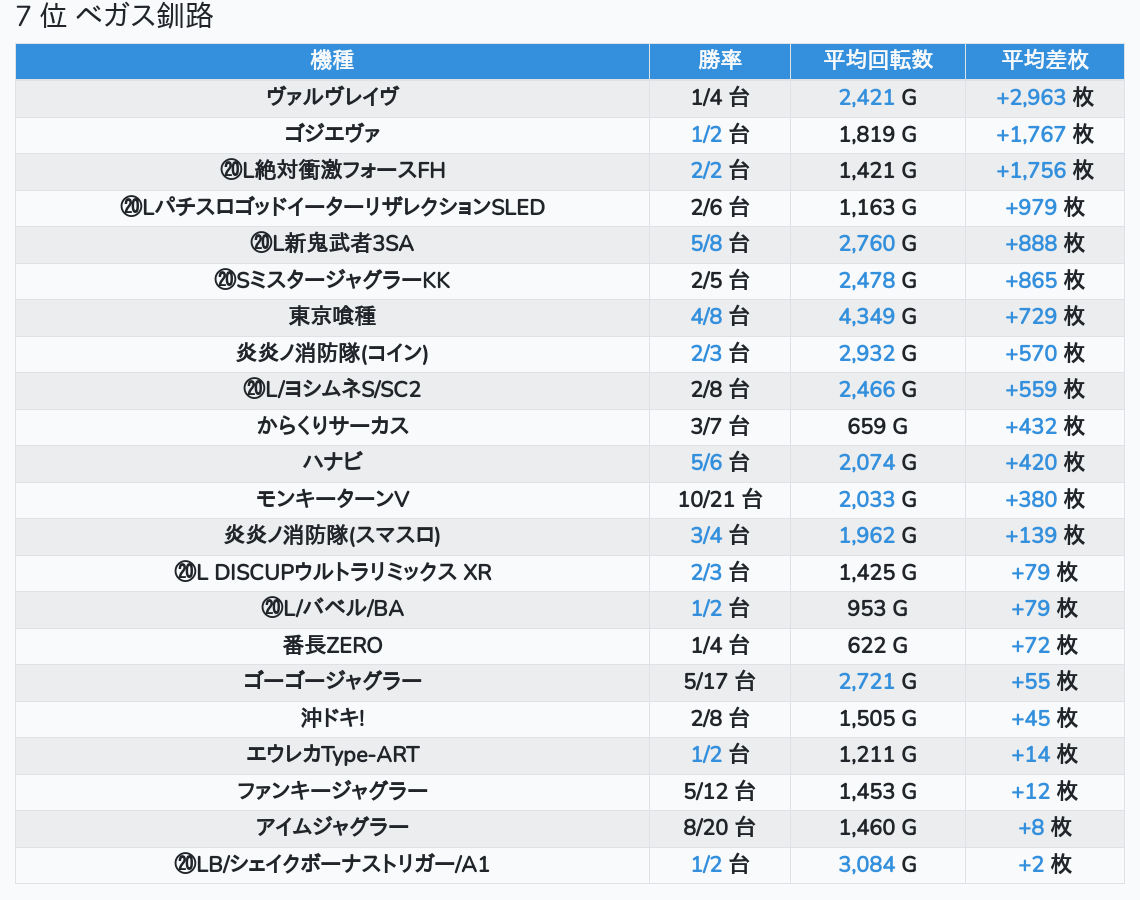Select the 番長ZERO machine name
1140x900 pixels.
pos(332,645)
